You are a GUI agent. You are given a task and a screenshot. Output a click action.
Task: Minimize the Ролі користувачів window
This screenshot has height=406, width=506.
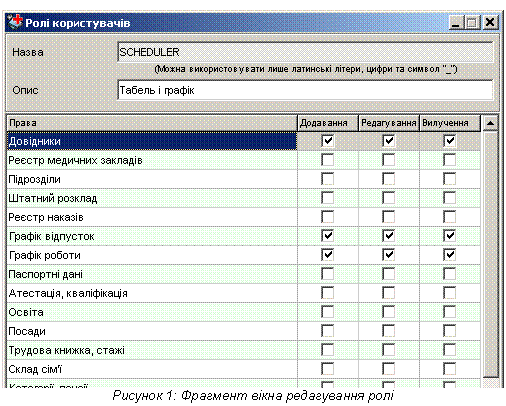tap(455, 23)
